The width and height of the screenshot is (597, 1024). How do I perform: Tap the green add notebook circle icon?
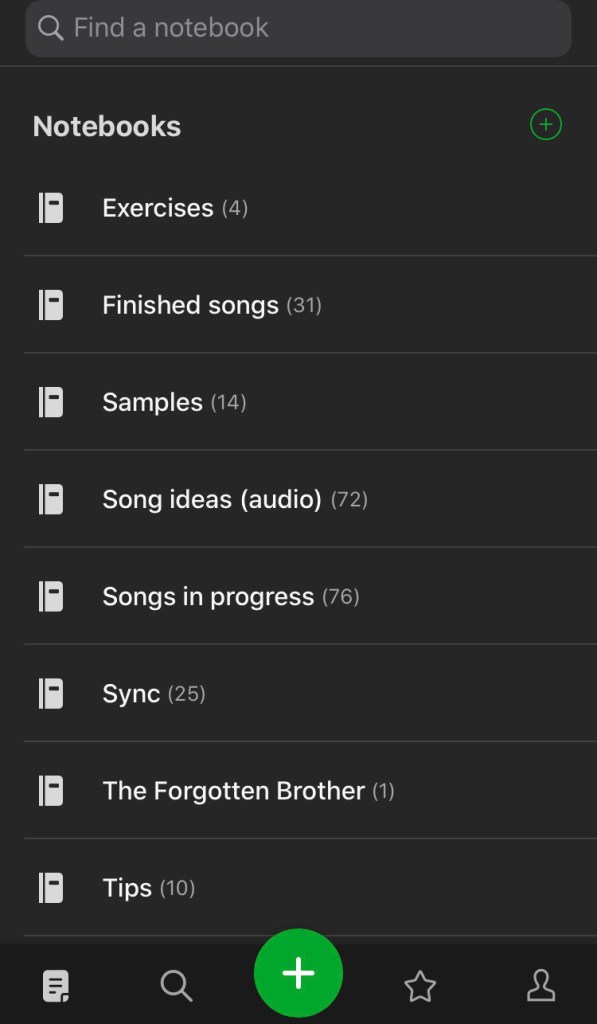click(545, 125)
